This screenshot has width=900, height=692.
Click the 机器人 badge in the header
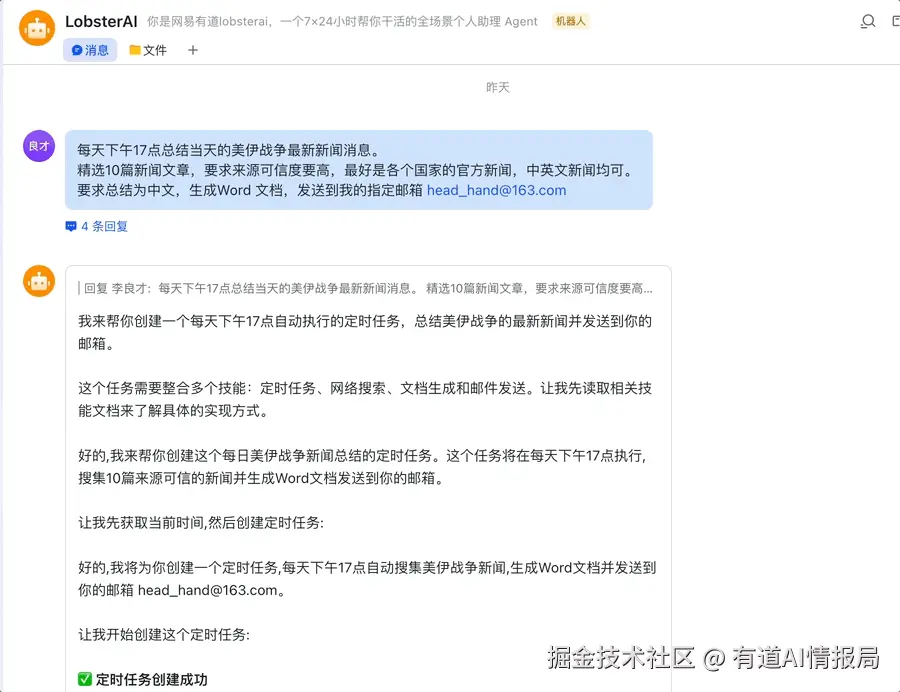[x=570, y=20]
